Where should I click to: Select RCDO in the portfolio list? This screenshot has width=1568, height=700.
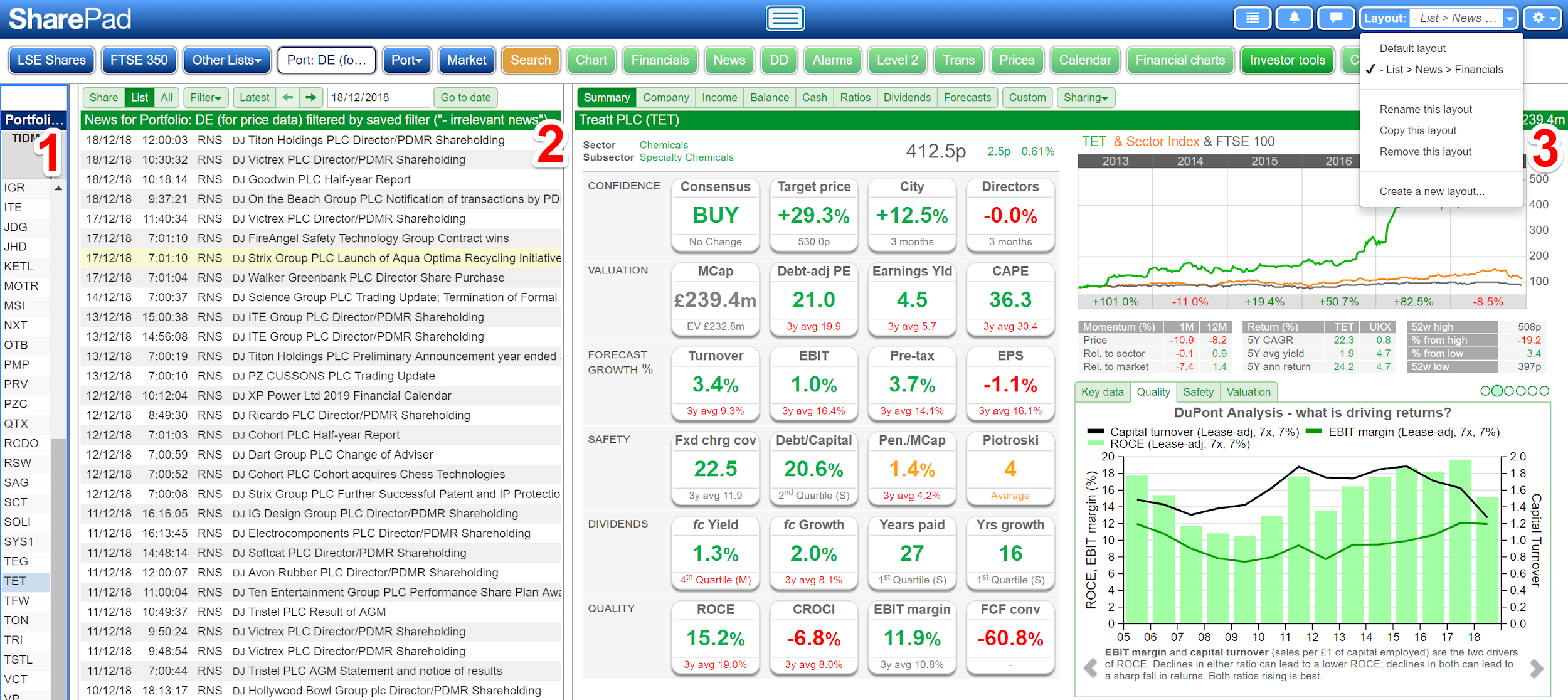click(26, 443)
